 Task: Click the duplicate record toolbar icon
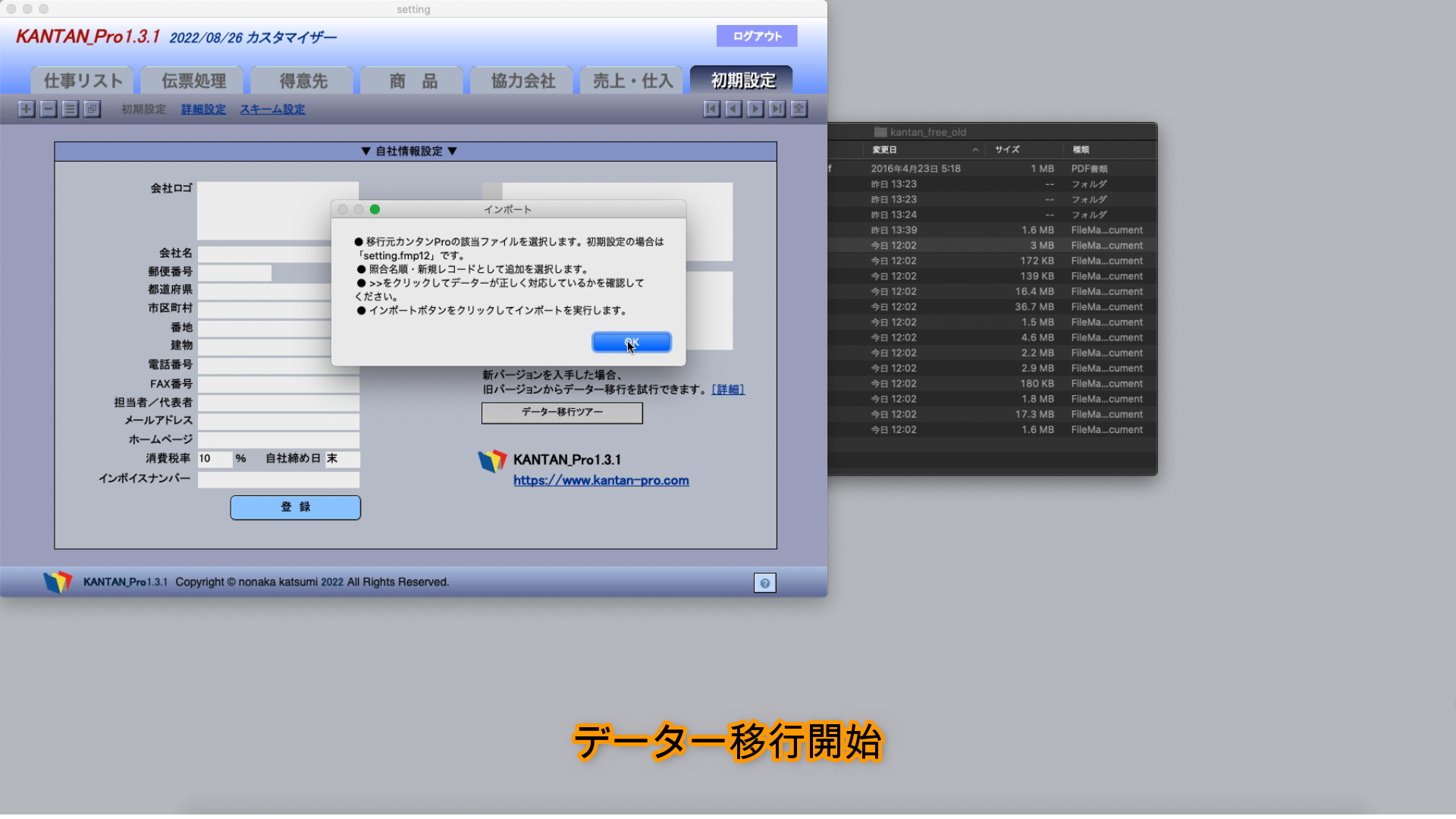pos(93,109)
